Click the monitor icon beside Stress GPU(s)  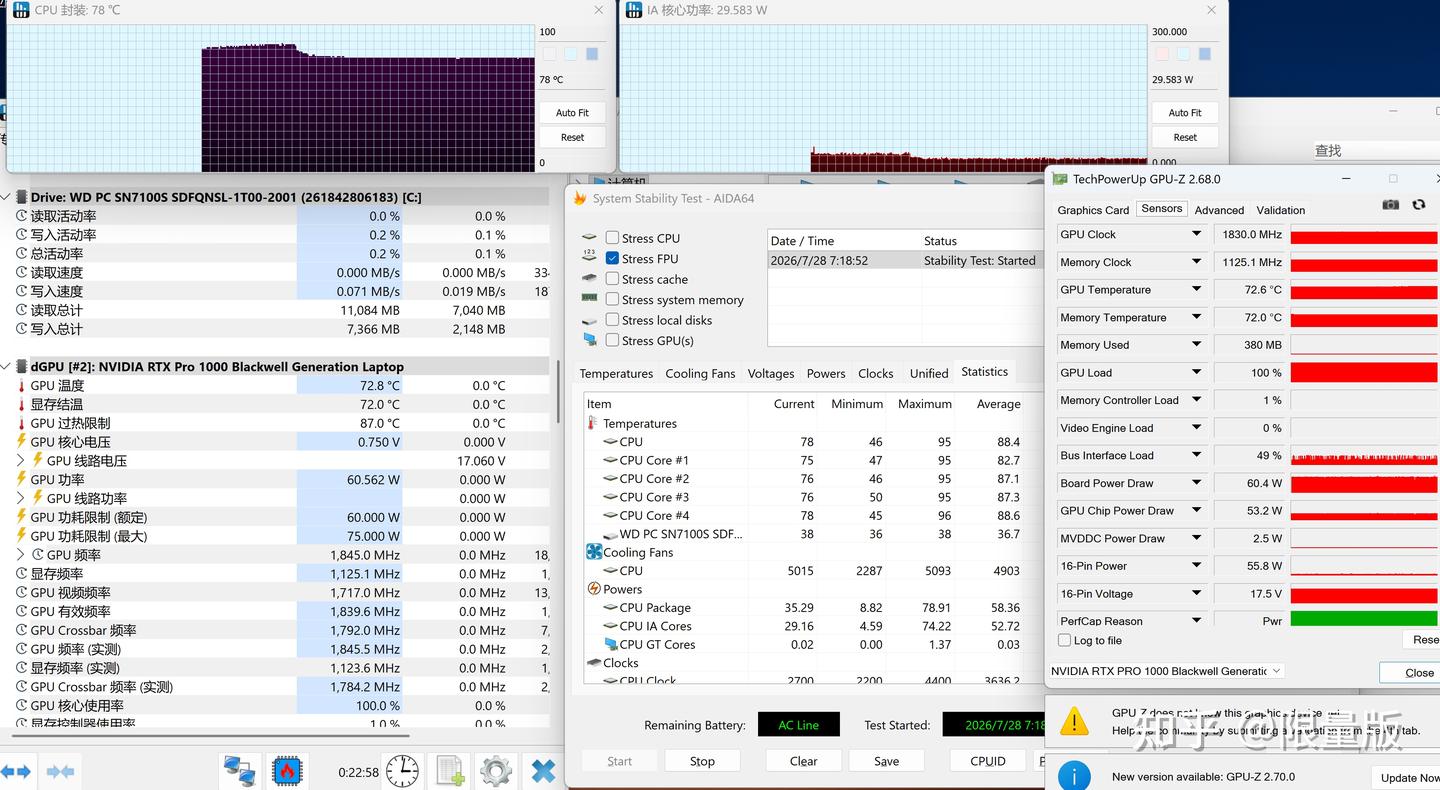click(x=589, y=340)
